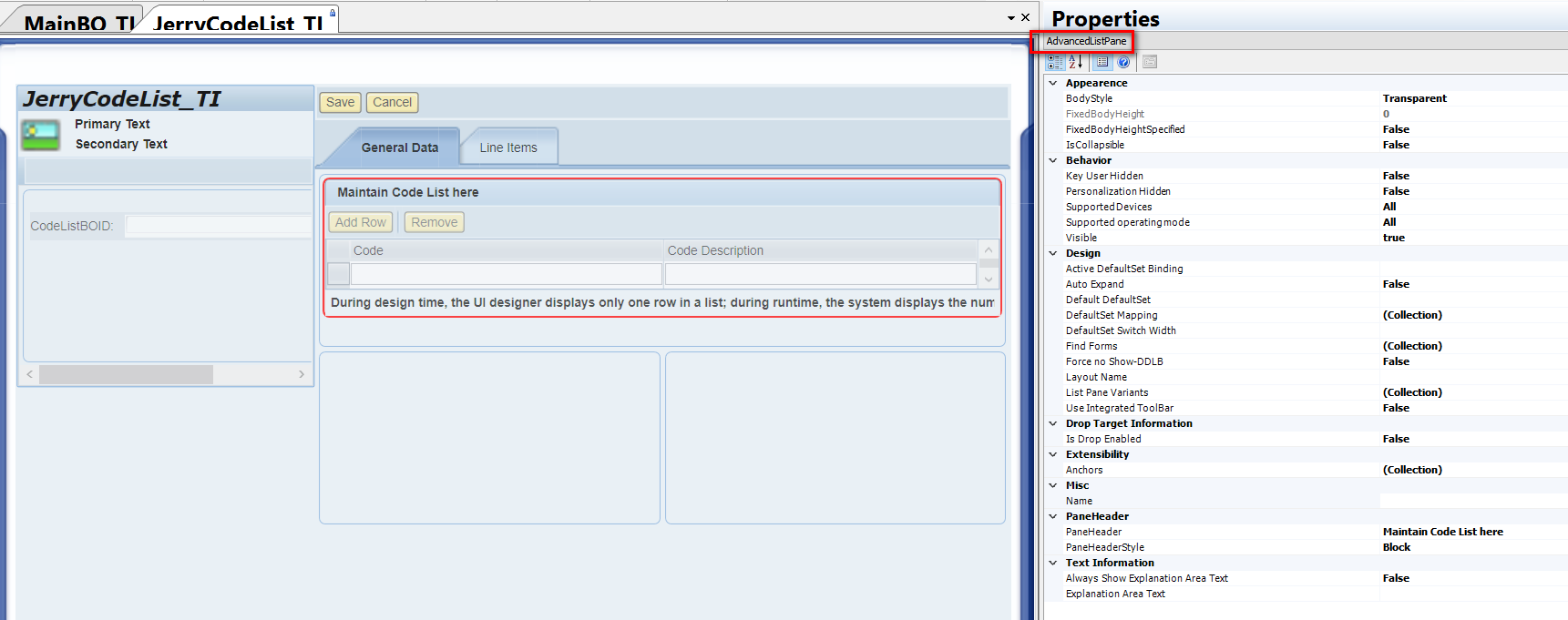
Task: Click the Save button in the designer
Action: point(340,102)
